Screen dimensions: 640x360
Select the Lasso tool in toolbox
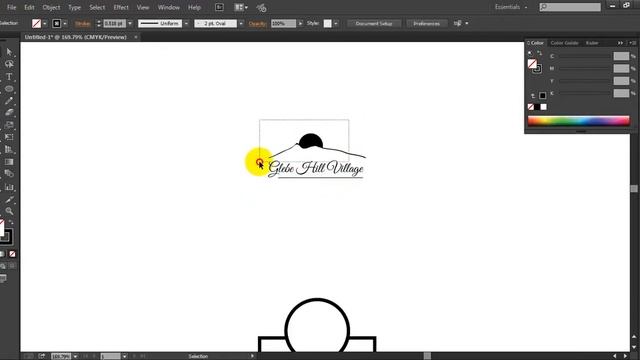click(9, 64)
